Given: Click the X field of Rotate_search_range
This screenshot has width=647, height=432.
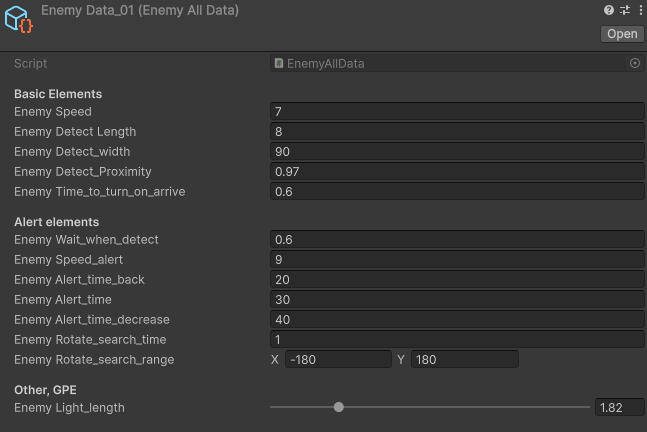Looking at the screenshot, I should click(338, 359).
